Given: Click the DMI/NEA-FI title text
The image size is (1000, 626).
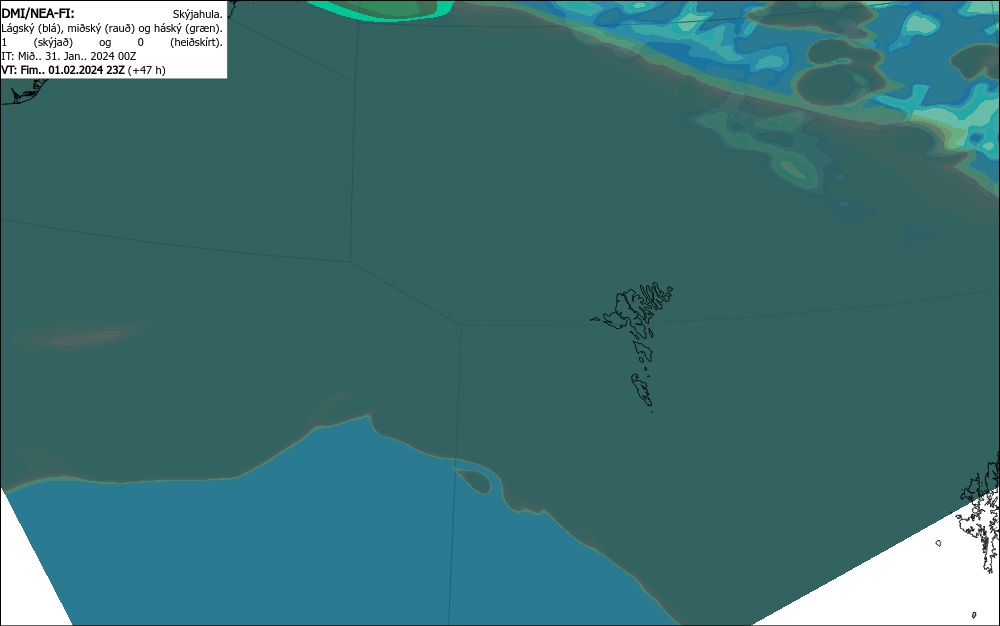Looking at the screenshot, I should click(38, 13).
